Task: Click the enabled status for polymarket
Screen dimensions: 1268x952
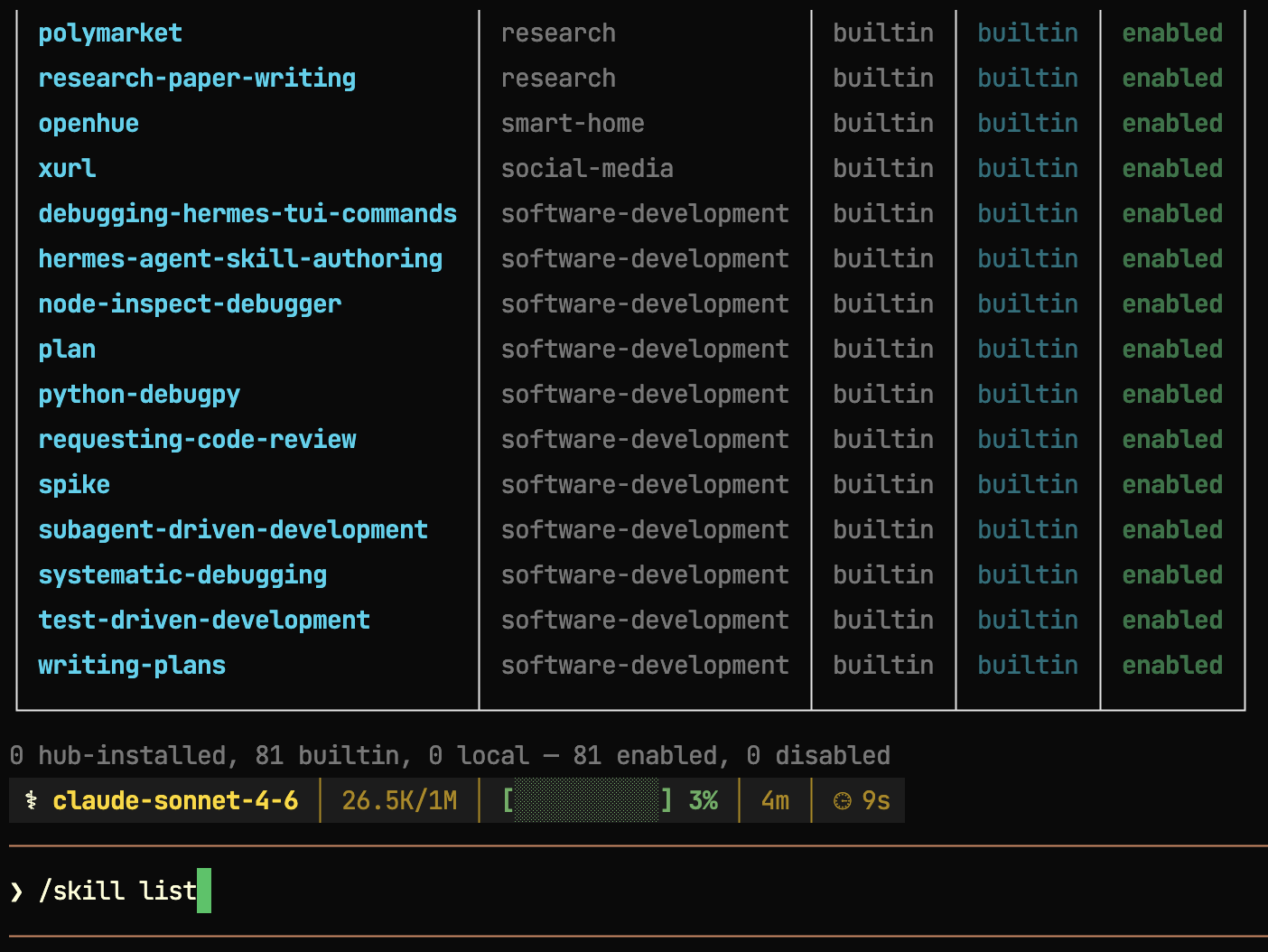Action: pos(1172,33)
